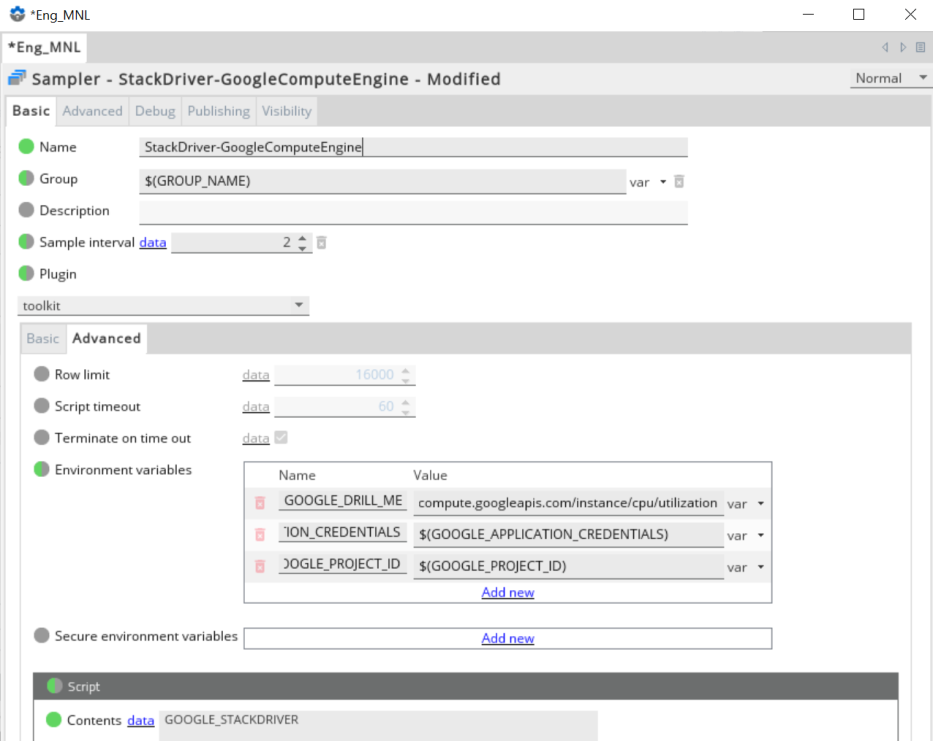Open var dropdown for ION_CREDENTIALS row
933x741 pixels.
pos(760,535)
